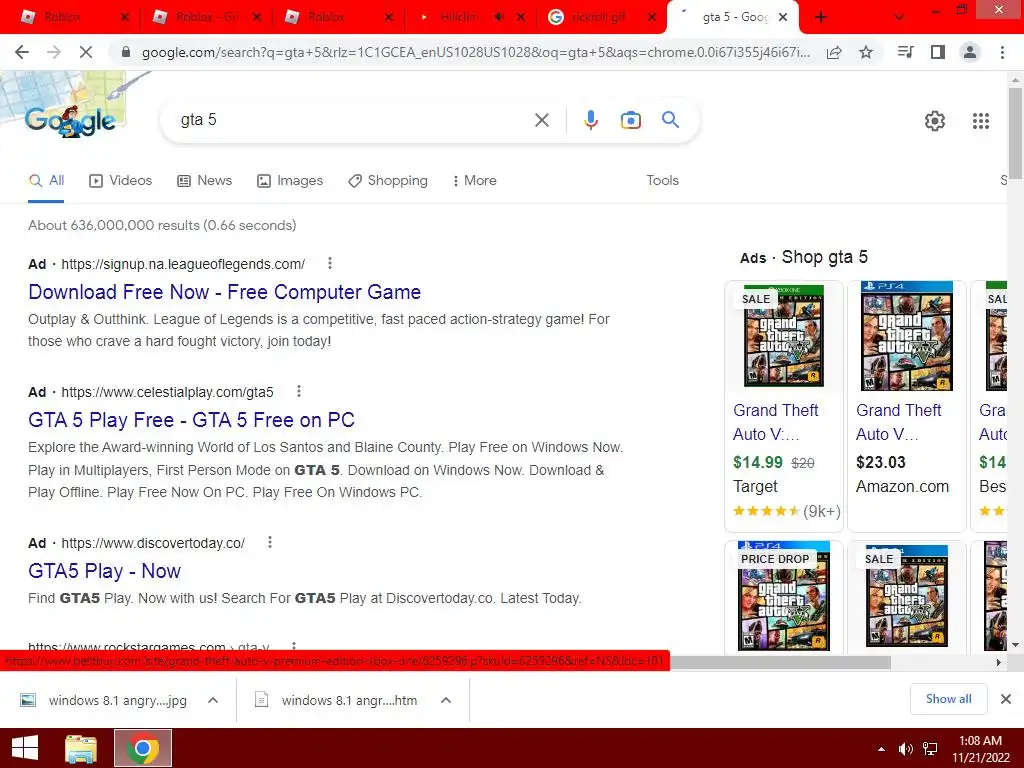Open GTA 5 Play Free ad link
The height and width of the screenshot is (768, 1024).
coord(191,420)
